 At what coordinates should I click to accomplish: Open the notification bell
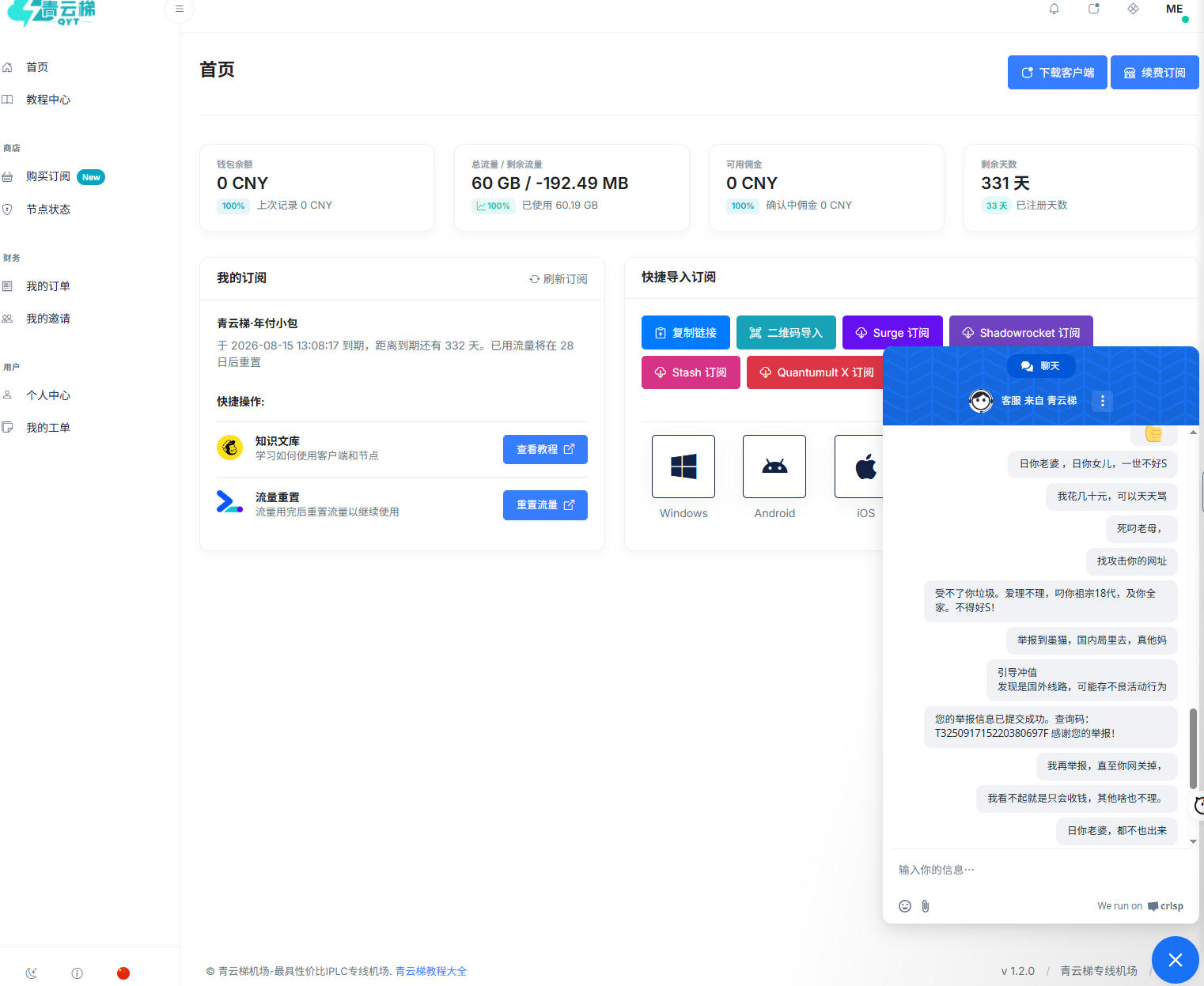pos(1054,9)
